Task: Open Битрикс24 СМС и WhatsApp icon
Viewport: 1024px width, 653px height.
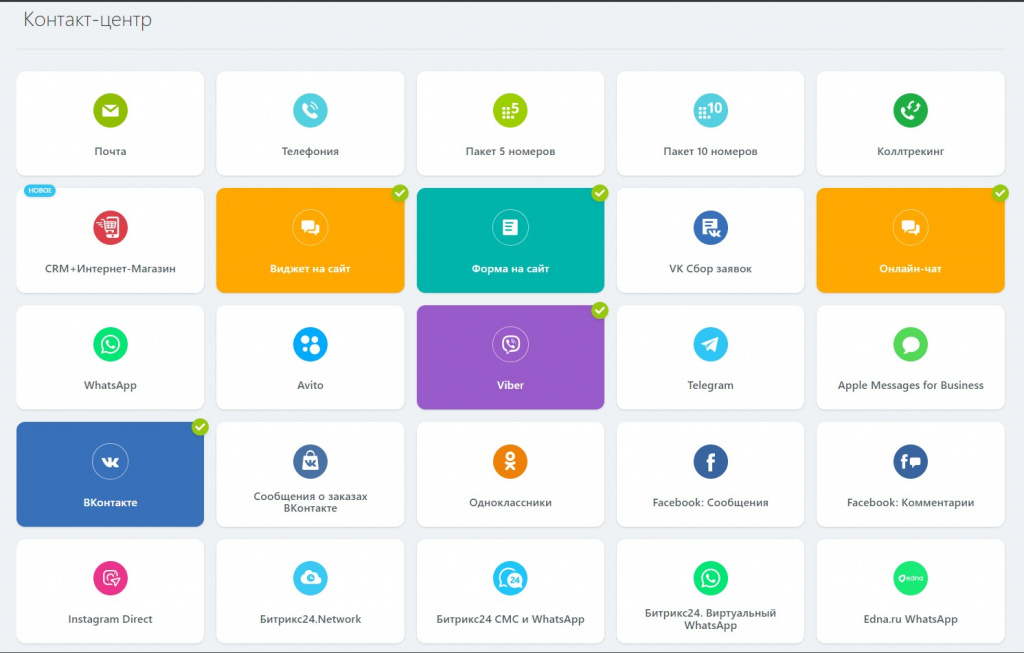Action: click(x=510, y=579)
